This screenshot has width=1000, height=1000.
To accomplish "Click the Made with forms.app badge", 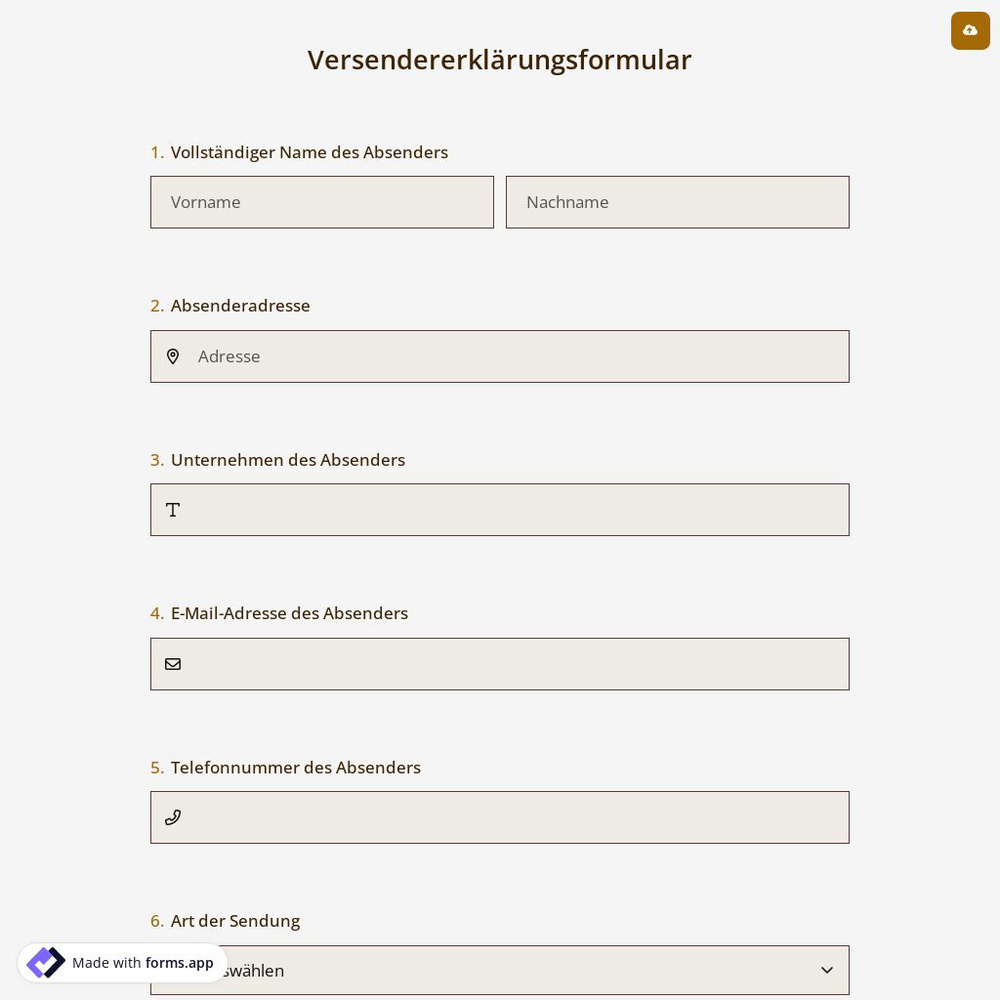I will tap(122, 962).
